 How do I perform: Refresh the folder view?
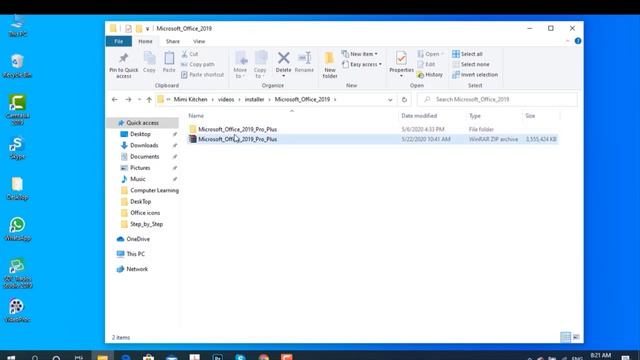[404, 100]
